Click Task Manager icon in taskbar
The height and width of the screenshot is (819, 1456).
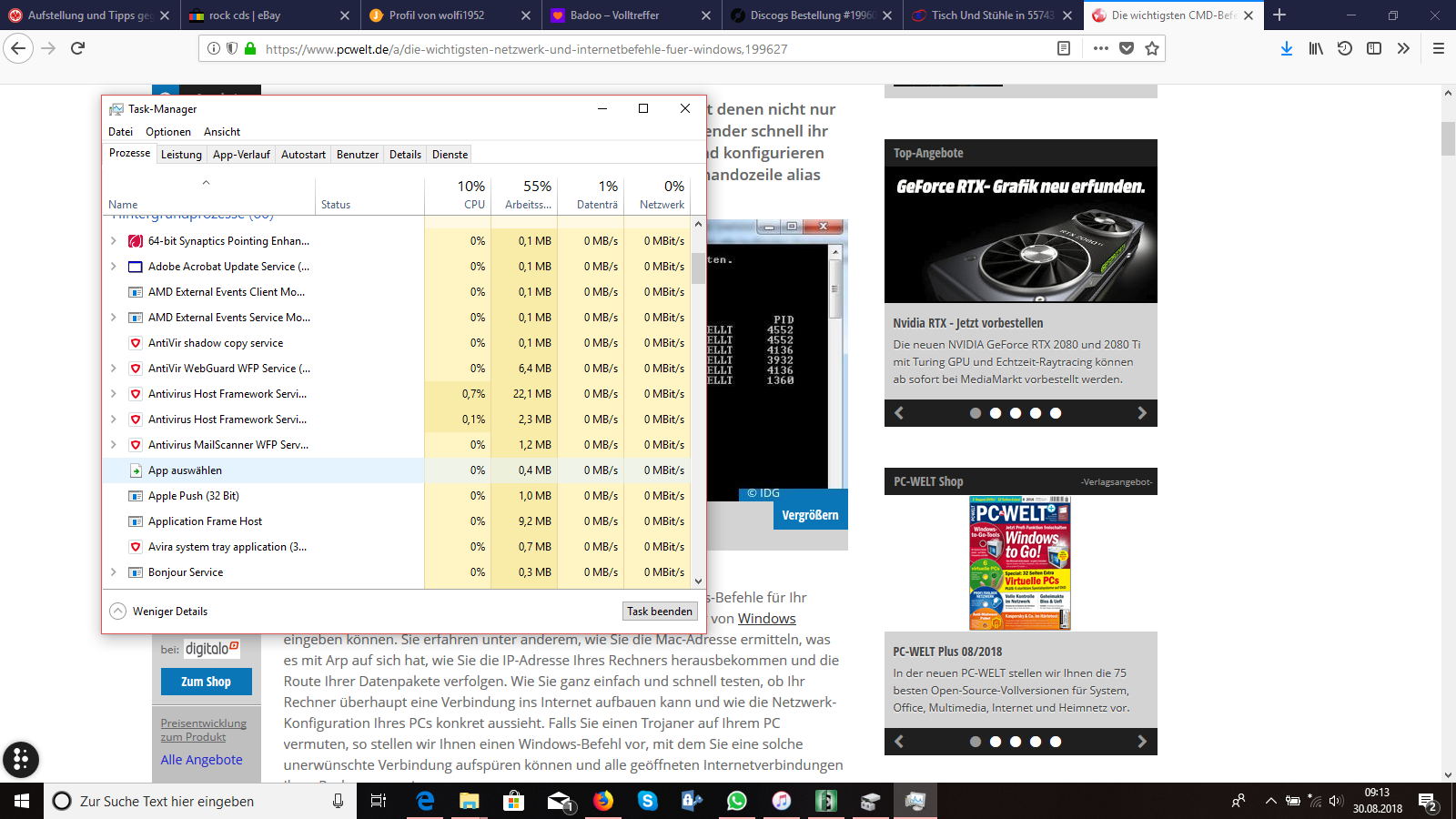click(x=915, y=801)
